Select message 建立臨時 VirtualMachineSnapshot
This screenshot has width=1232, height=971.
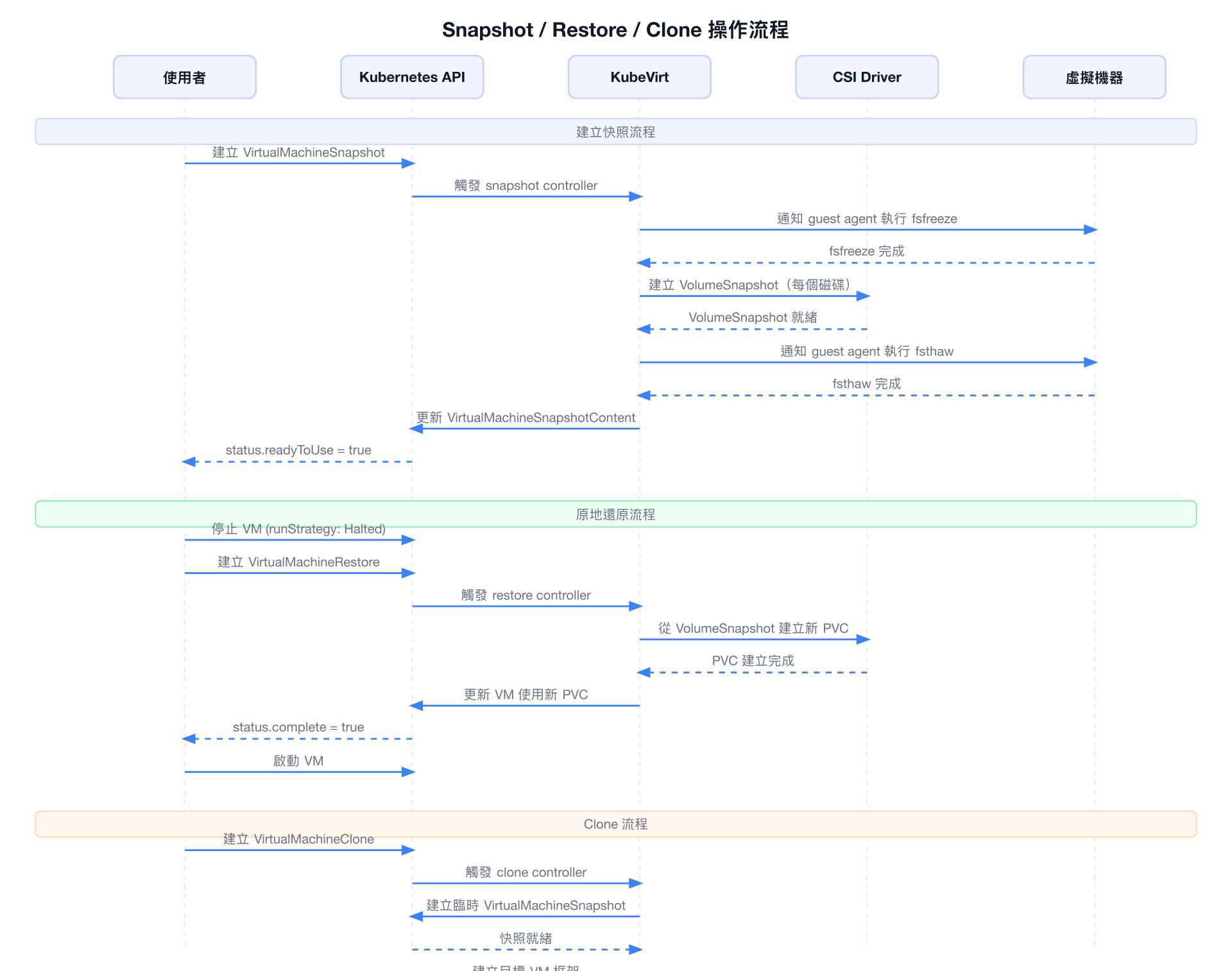526,906
